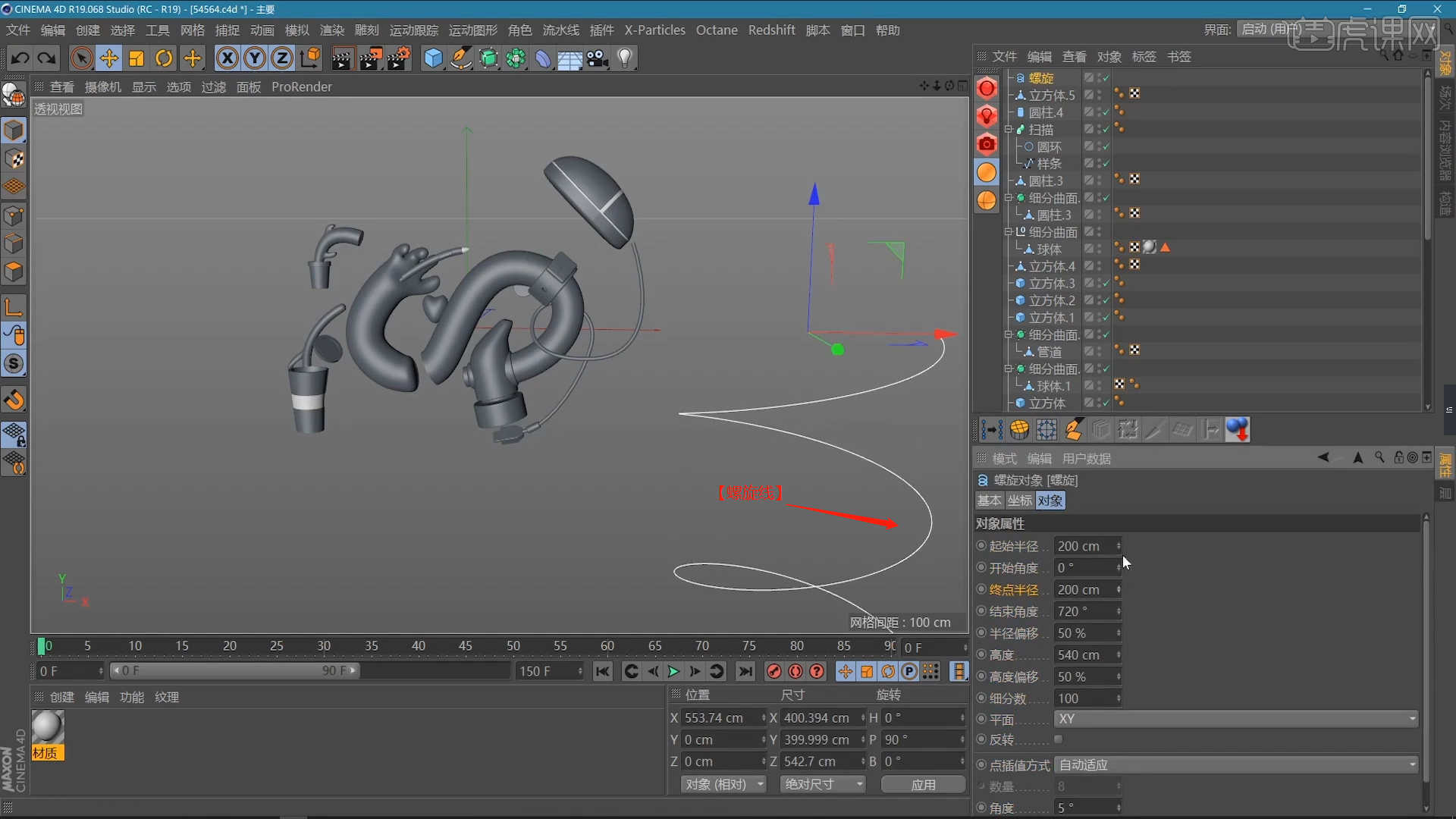1456x819 pixels.
Task: Click the Light bulb object icon
Action: click(x=625, y=58)
